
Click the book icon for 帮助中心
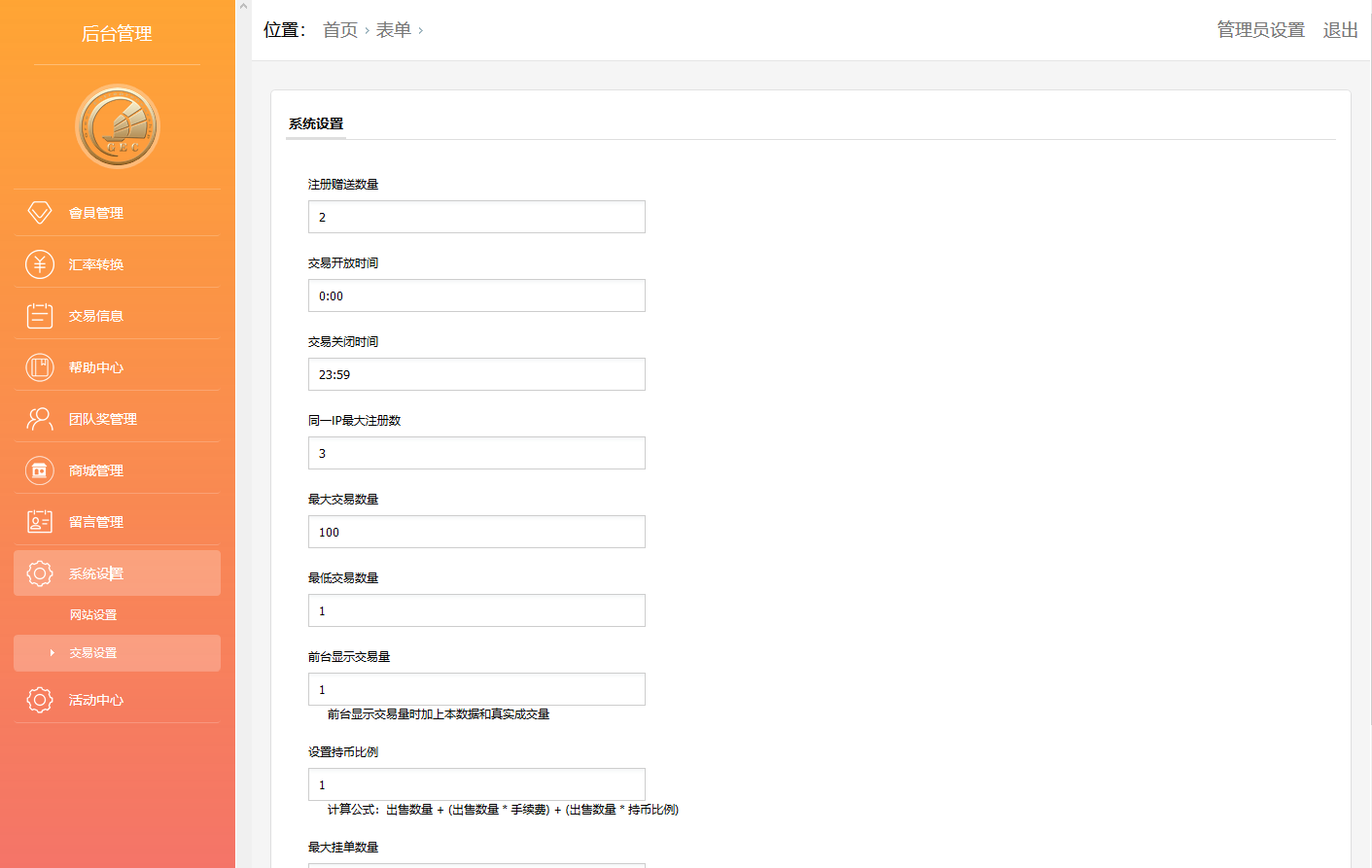(x=40, y=367)
